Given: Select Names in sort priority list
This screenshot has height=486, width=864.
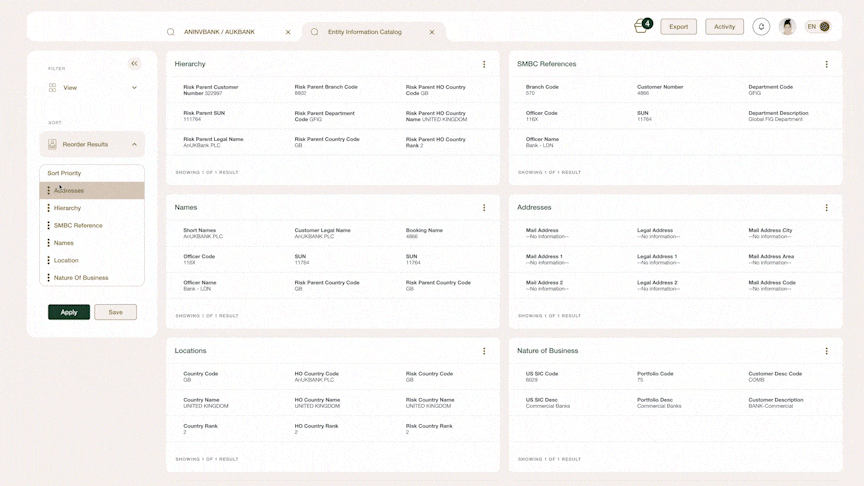Looking at the screenshot, I should click(x=92, y=243).
